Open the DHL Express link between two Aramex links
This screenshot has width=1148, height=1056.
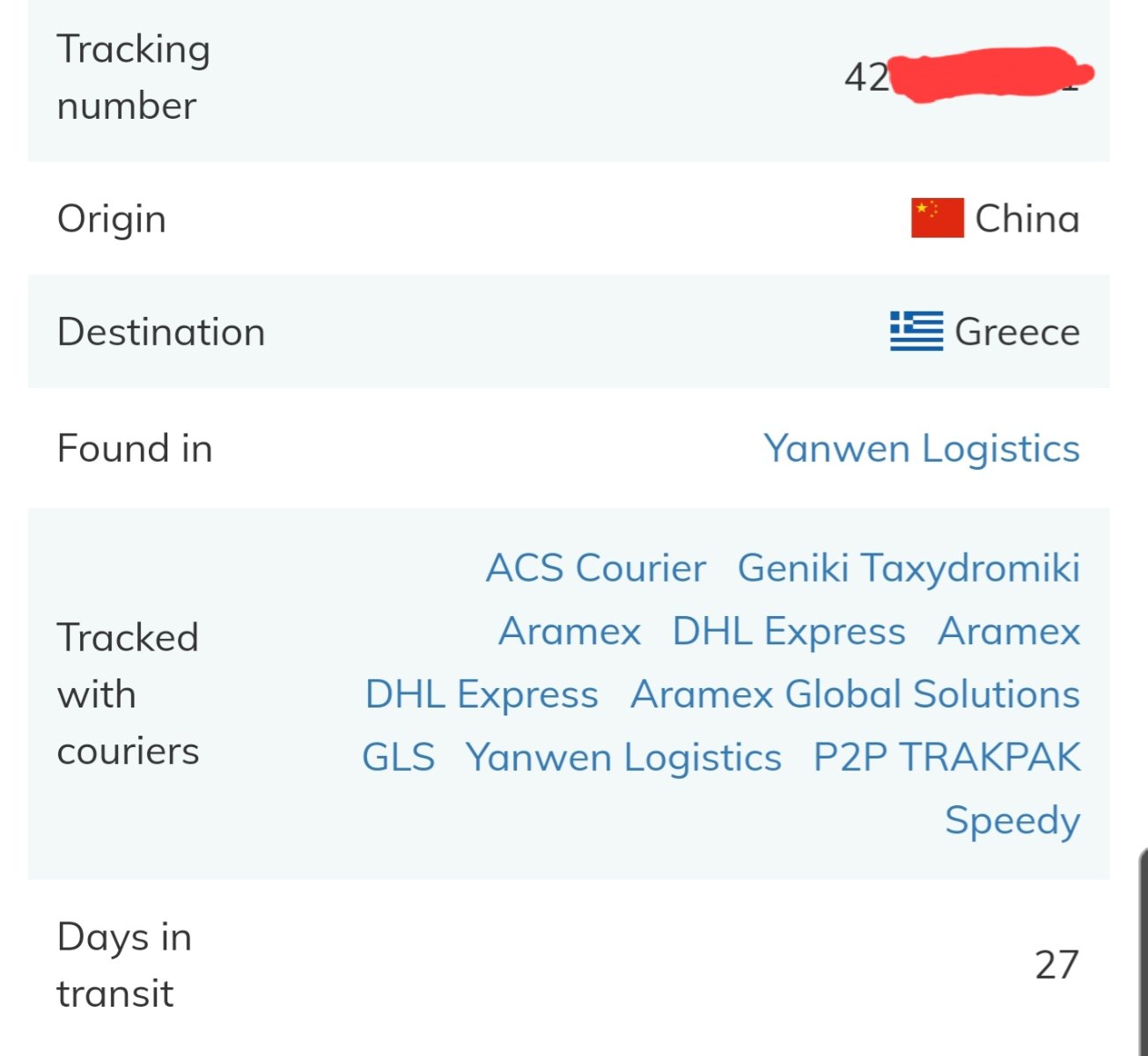[789, 631]
